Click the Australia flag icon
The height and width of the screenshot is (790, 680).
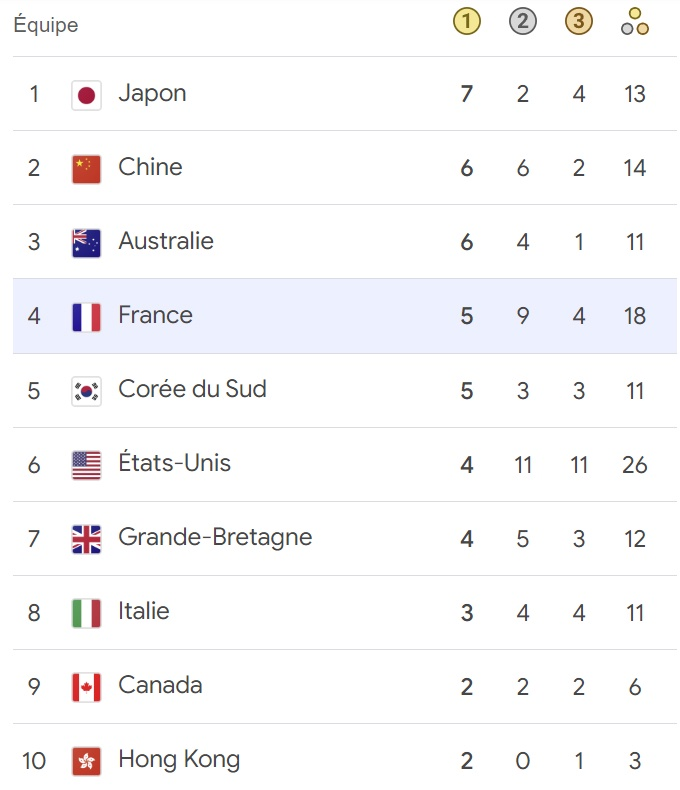(87, 243)
